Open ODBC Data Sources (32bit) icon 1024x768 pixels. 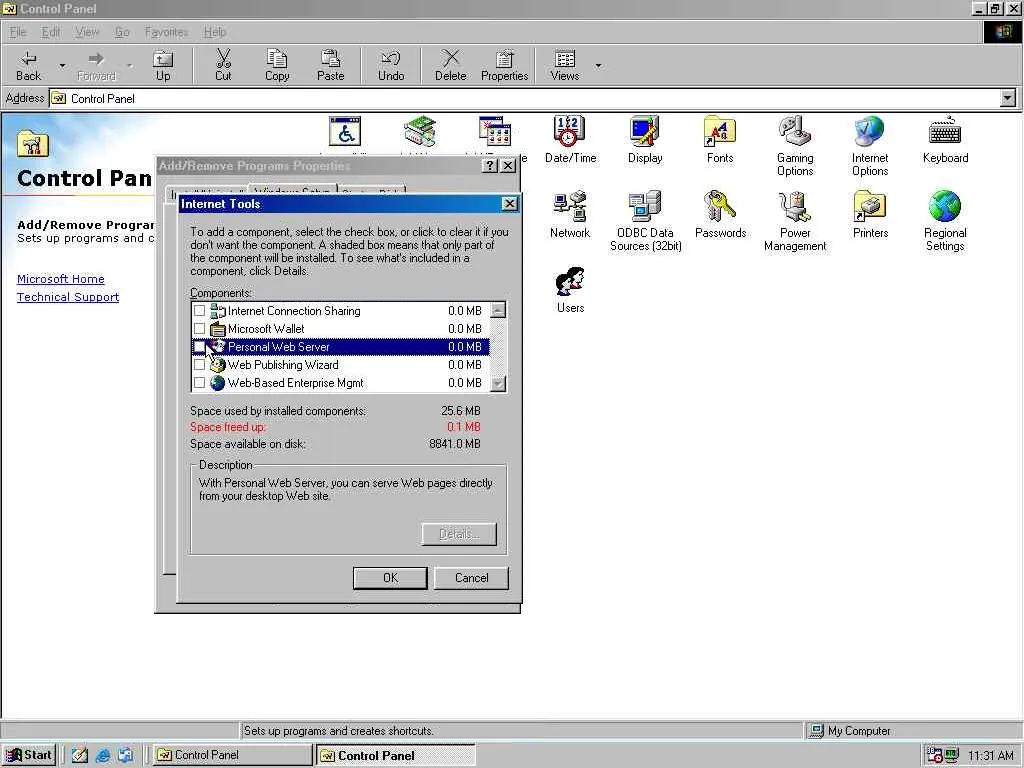645,221
